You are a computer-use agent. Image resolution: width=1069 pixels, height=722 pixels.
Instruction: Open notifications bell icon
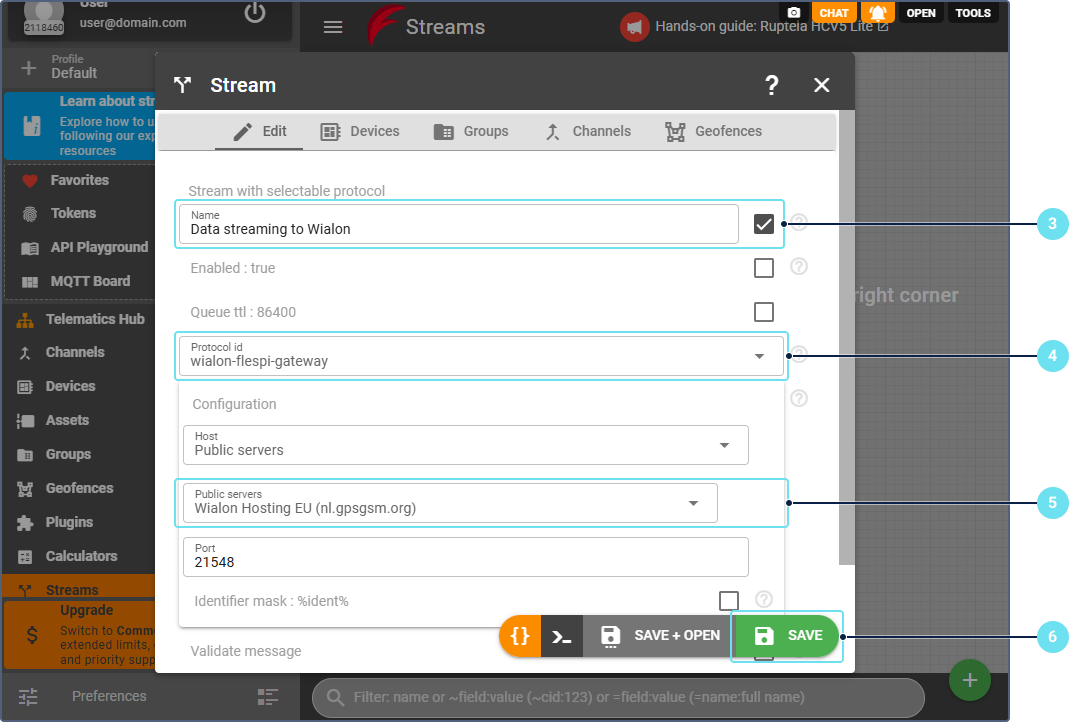click(x=877, y=12)
